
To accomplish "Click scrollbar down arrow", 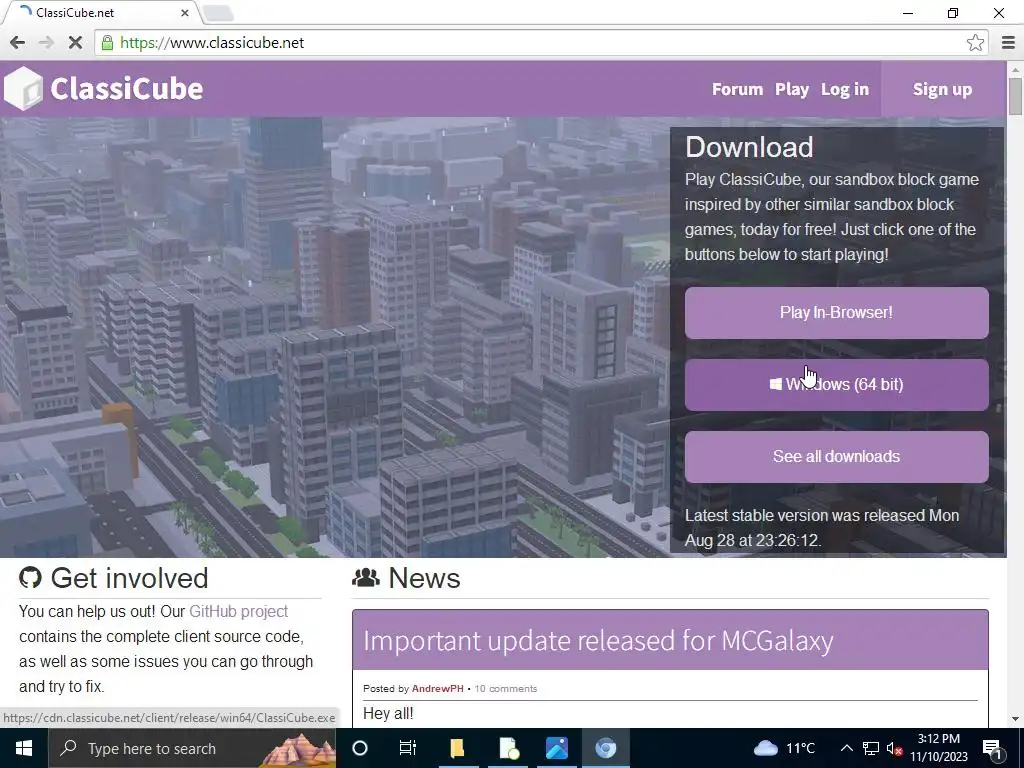I will (x=1015, y=719).
